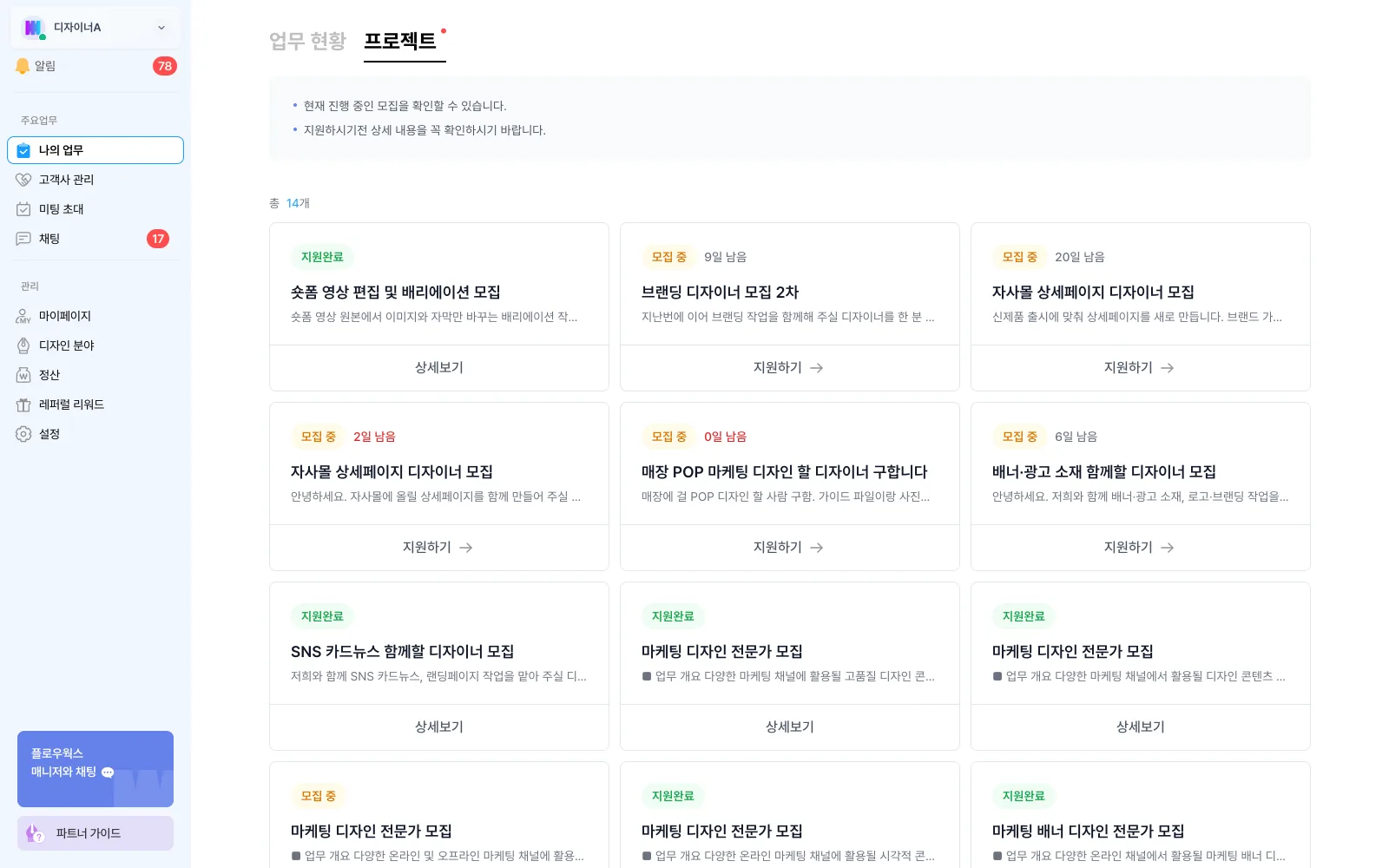1389x868 pixels.
Task: Click 매장 POP 마케팅 디자인 title text
Action: [784, 471]
